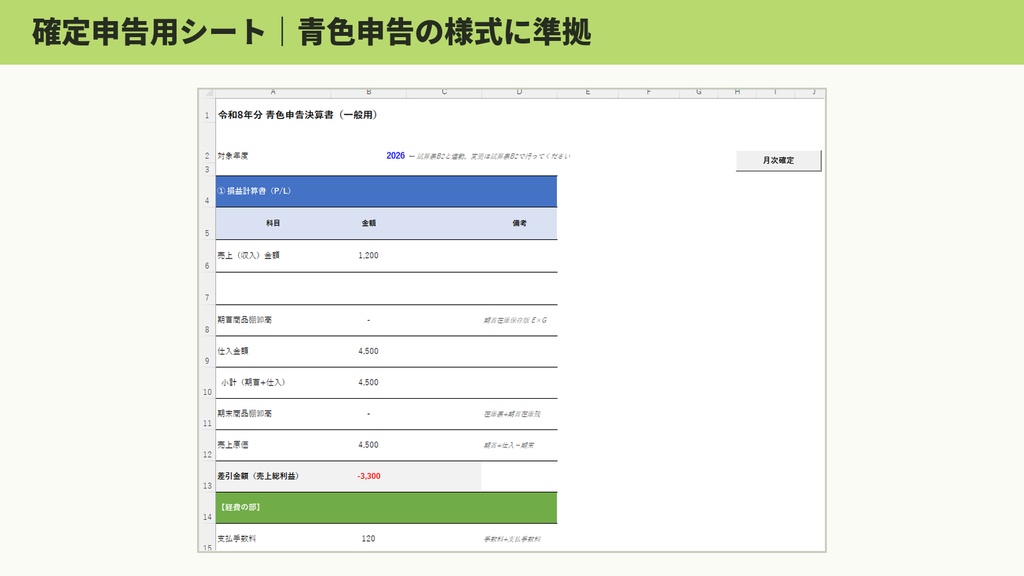This screenshot has width=1024, height=576.
Task: Click 4,500 in the 売上原価 row
Action: pyautogui.click(x=368, y=445)
